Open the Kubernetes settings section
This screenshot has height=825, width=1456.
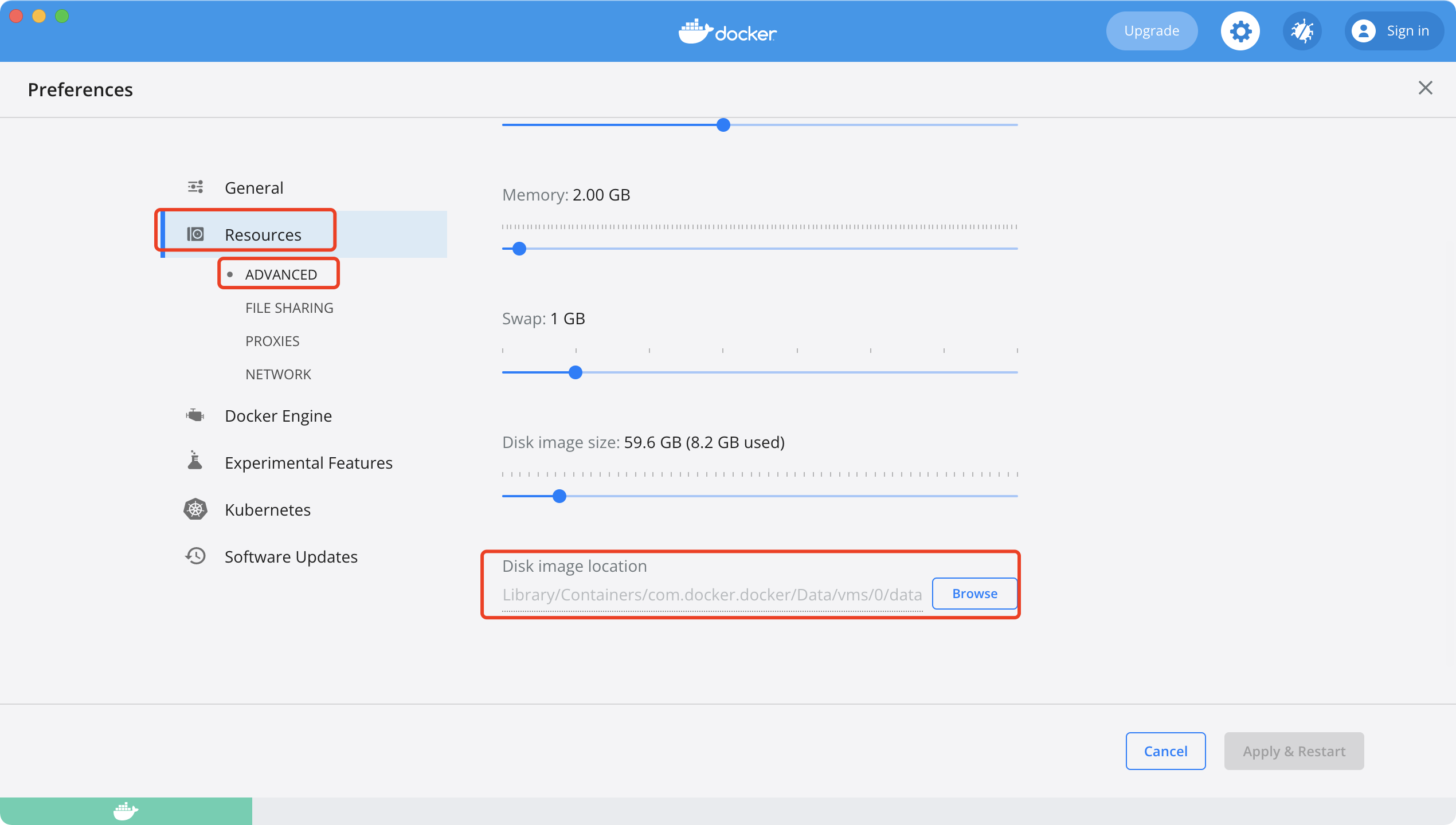(267, 509)
